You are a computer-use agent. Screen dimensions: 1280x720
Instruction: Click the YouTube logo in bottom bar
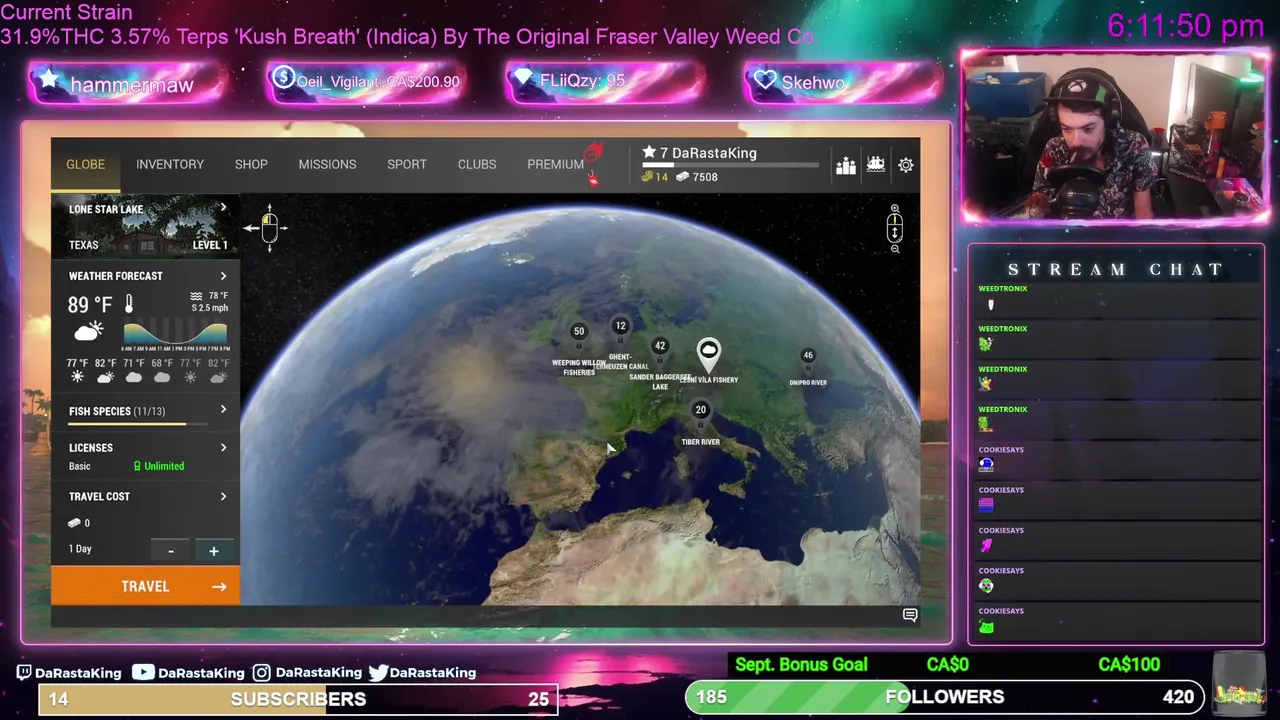click(x=143, y=672)
